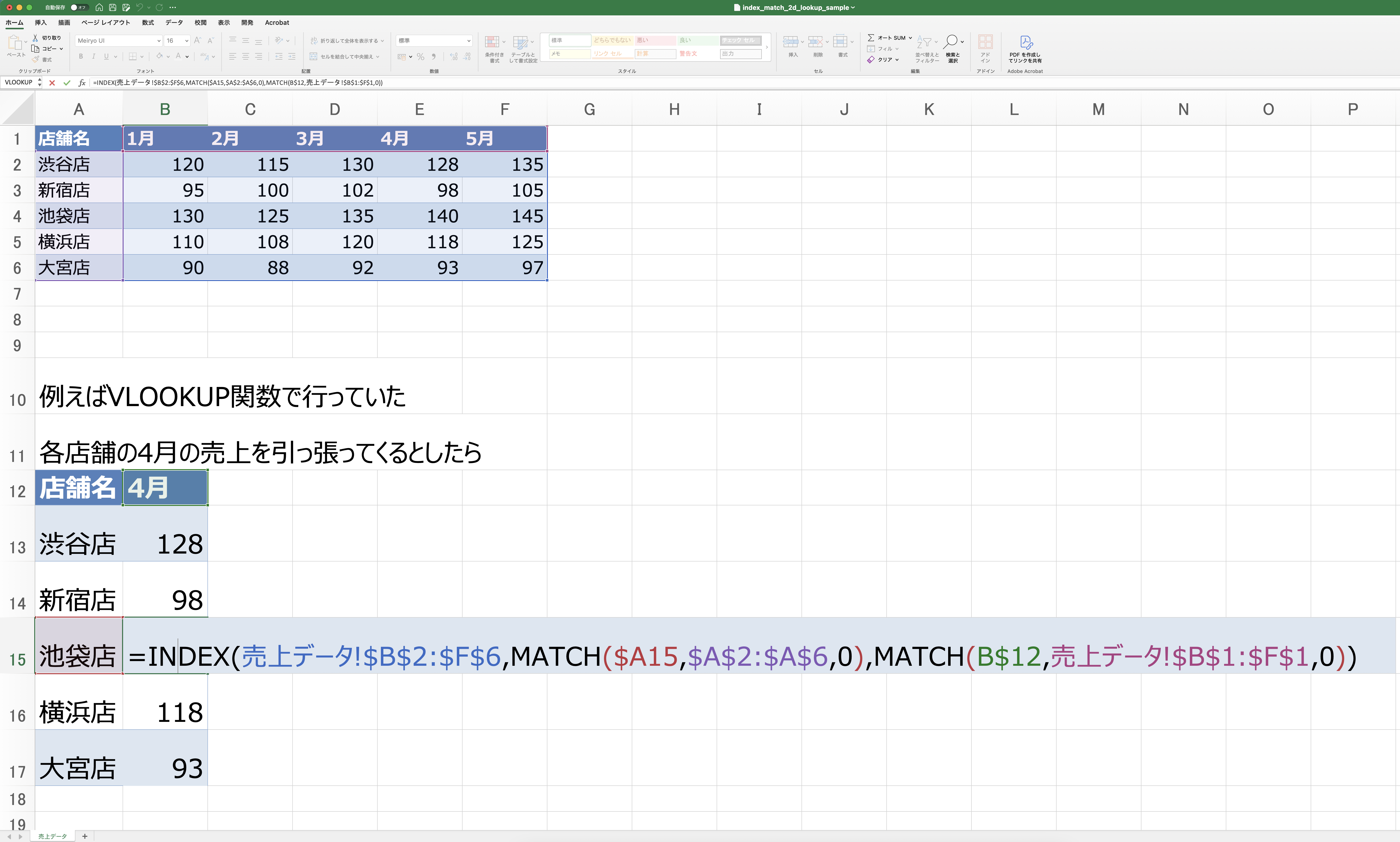This screenshot has height=842, width=1400.
Task: Open the font size 16 dropdown
Action: pyautogui.click(x=187, y=41)
